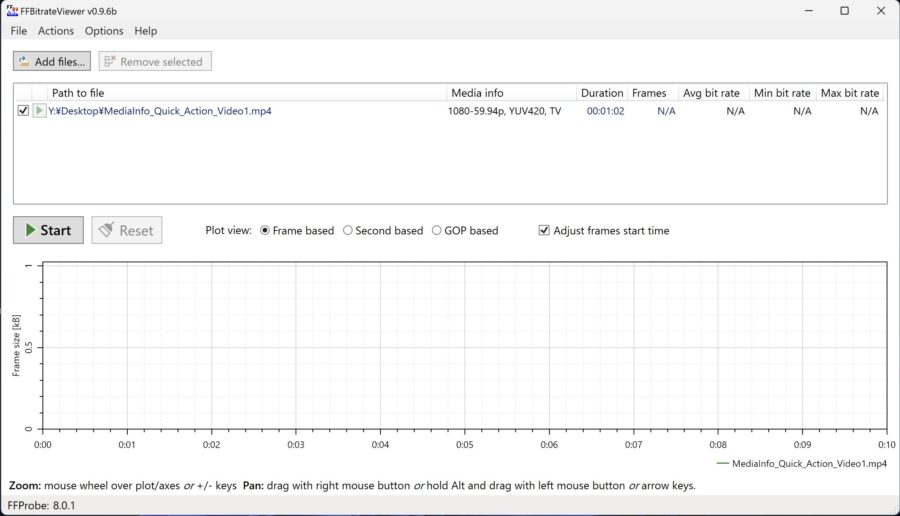Image resolution: width=900 pixels, height=516 pixels.
Task: Open the Options menu
Action: coord(104,31)
